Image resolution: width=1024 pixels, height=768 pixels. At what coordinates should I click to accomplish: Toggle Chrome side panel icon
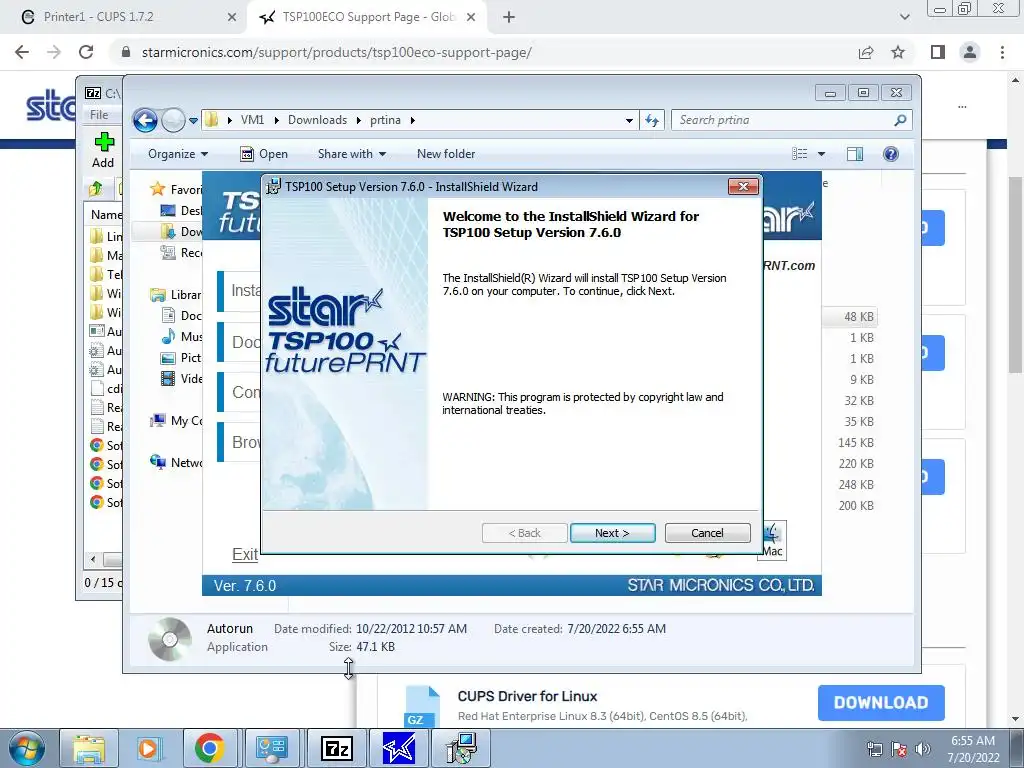point(938,52)
